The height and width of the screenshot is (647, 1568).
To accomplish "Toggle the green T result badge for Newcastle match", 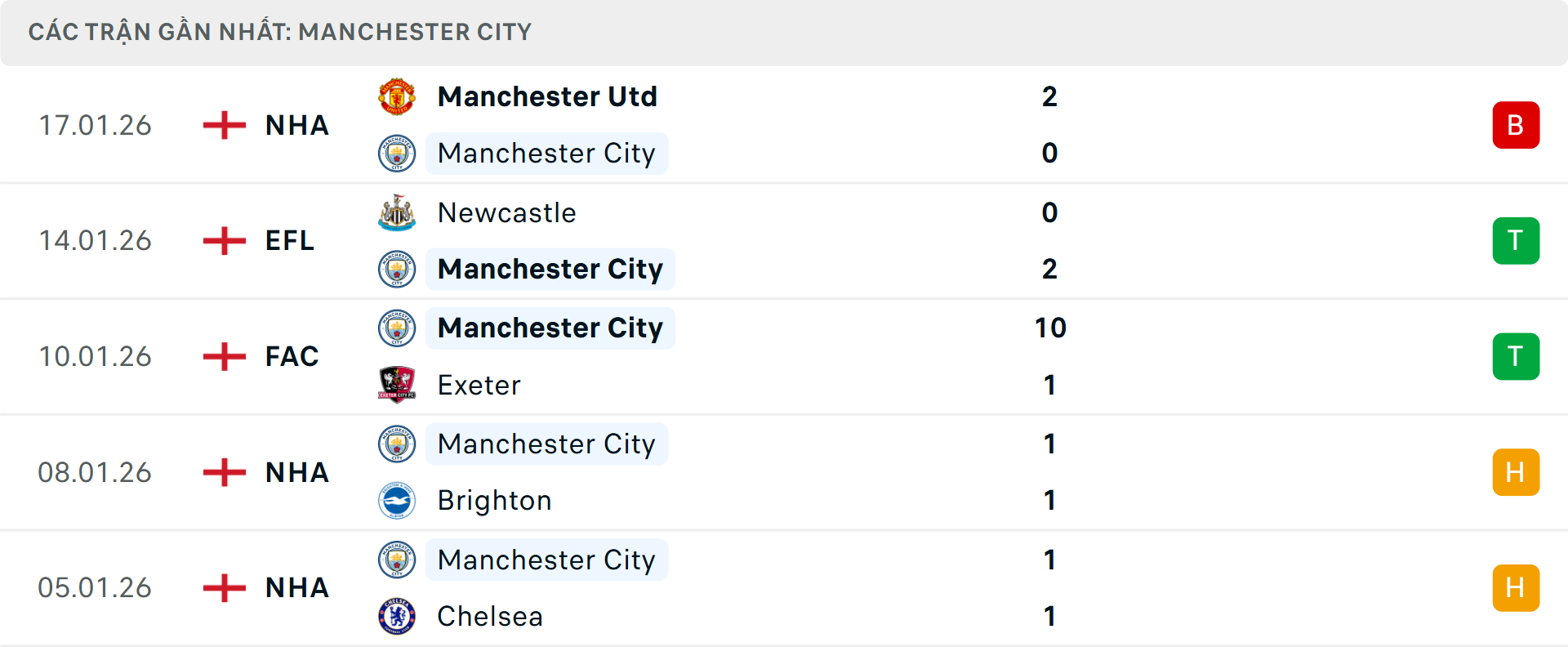I will point(1516,240).
